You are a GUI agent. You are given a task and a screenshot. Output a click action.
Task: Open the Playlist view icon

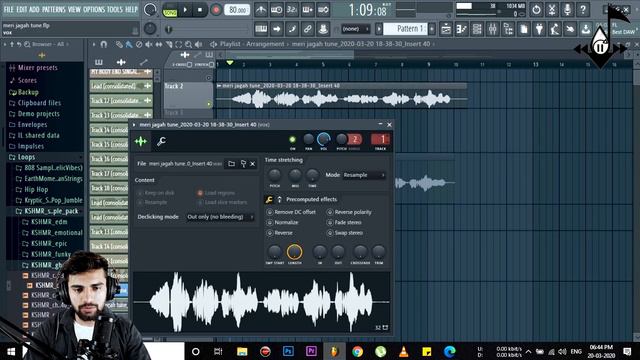[446, 29]
